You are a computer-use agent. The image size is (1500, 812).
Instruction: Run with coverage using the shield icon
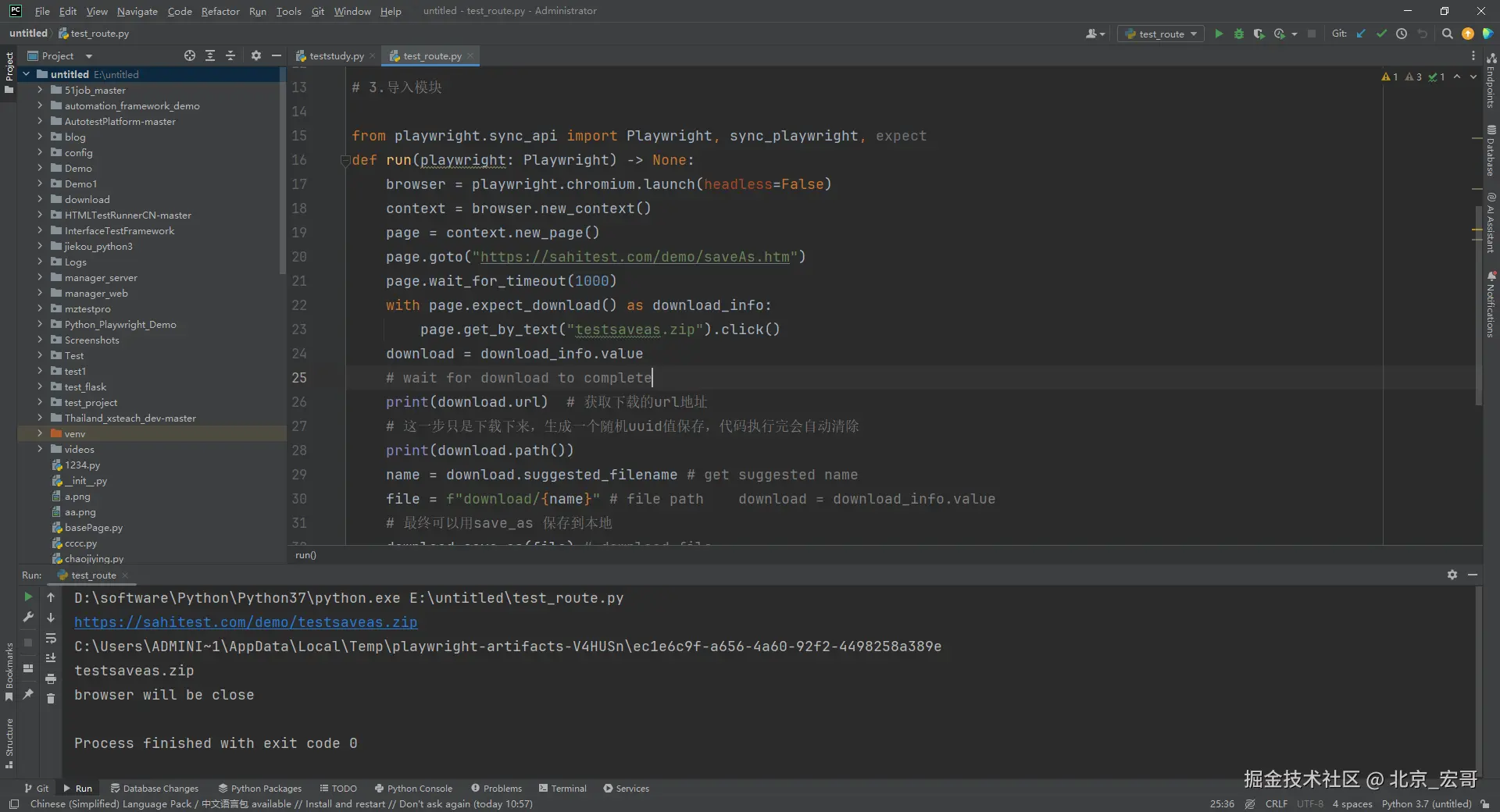coord(1259,34)
